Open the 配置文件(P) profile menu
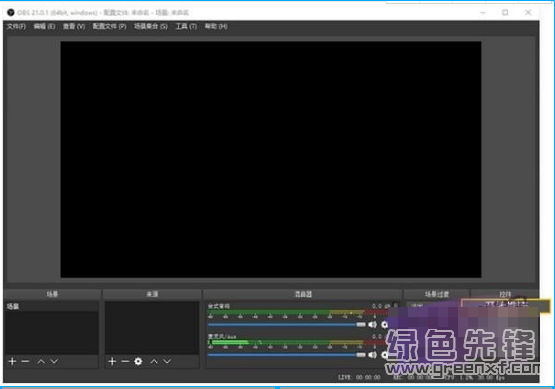 click(x=109, y=26)
